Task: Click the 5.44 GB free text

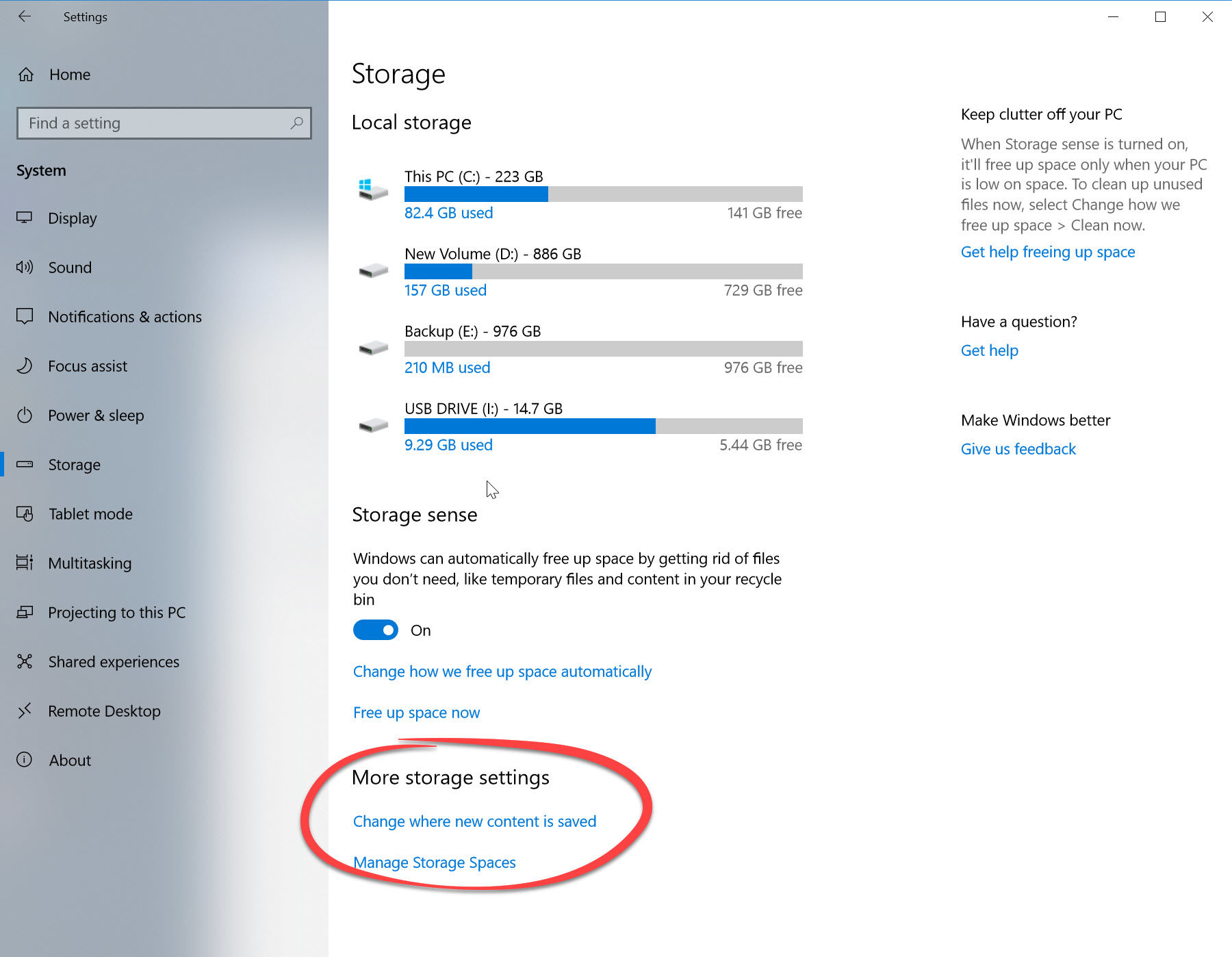Action: click(761, 445)
